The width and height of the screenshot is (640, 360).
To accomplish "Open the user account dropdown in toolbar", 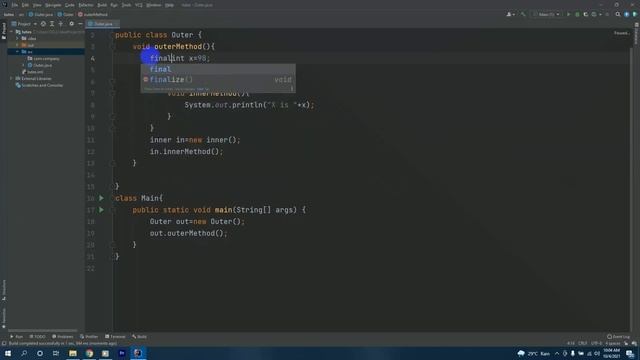I will (510, 14).
